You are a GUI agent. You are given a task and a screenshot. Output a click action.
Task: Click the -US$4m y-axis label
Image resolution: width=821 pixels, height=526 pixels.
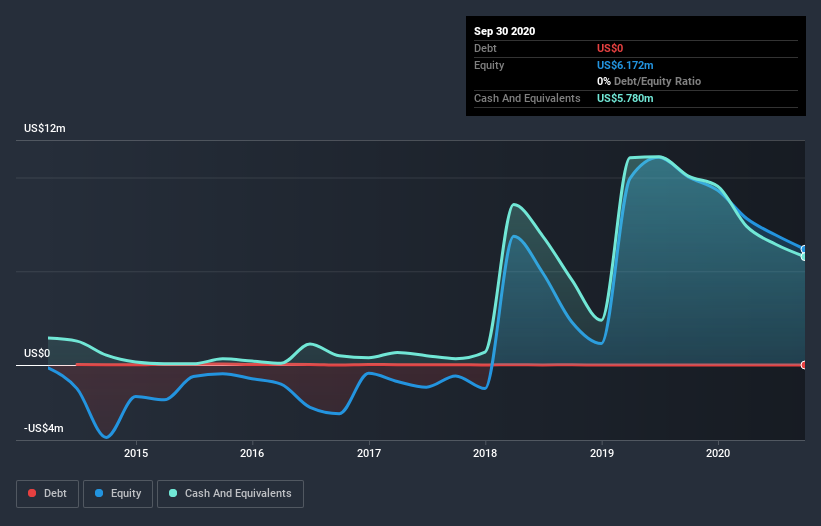[43, 428]
